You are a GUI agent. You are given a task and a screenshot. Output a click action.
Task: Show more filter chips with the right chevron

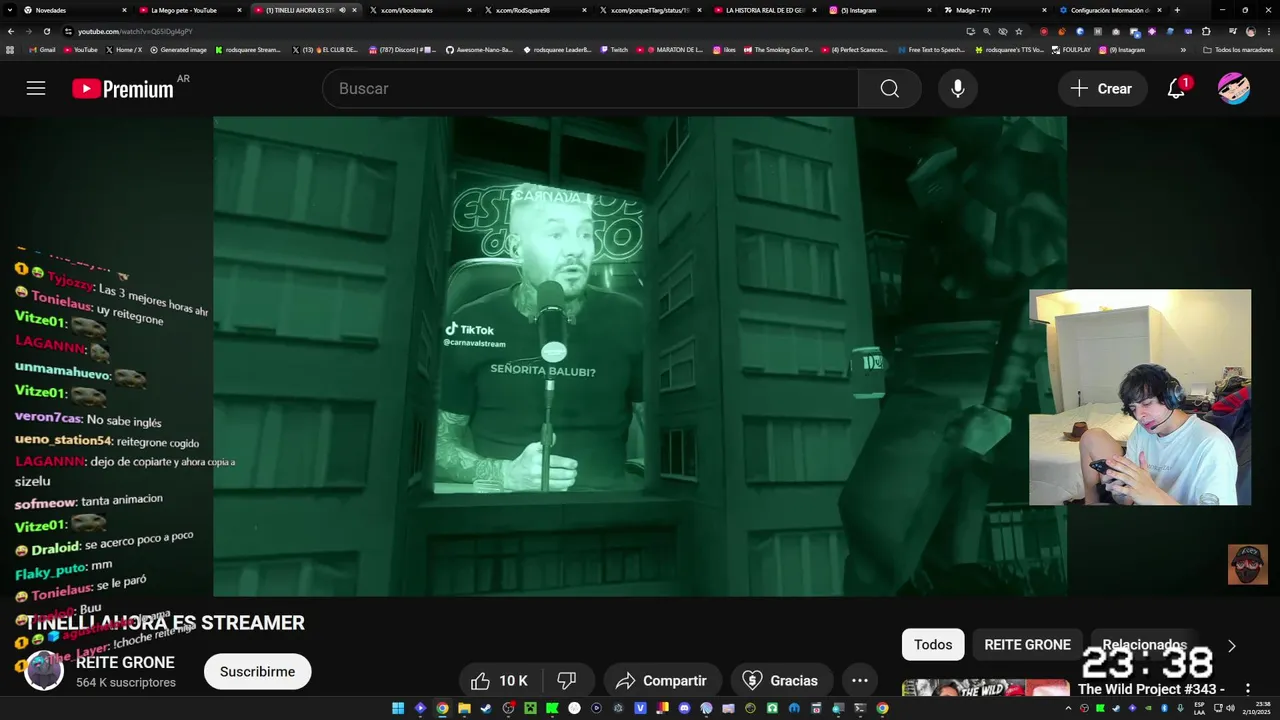click(1232, 645)
